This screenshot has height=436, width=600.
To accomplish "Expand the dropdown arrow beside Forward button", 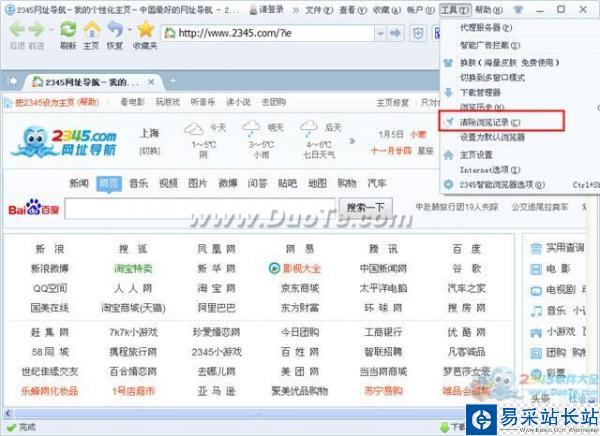I will [51, 29].
